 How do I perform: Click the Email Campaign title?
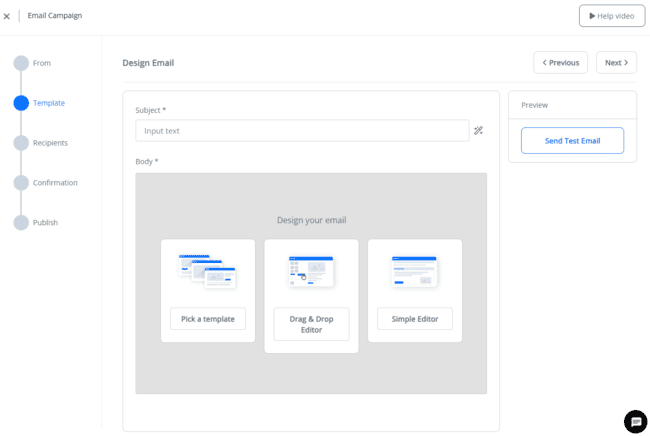pos(55,16)
